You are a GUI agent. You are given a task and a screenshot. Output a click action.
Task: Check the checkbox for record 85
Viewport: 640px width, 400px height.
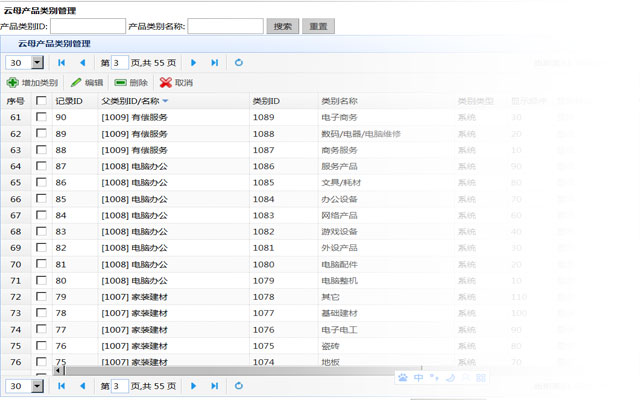41,199
